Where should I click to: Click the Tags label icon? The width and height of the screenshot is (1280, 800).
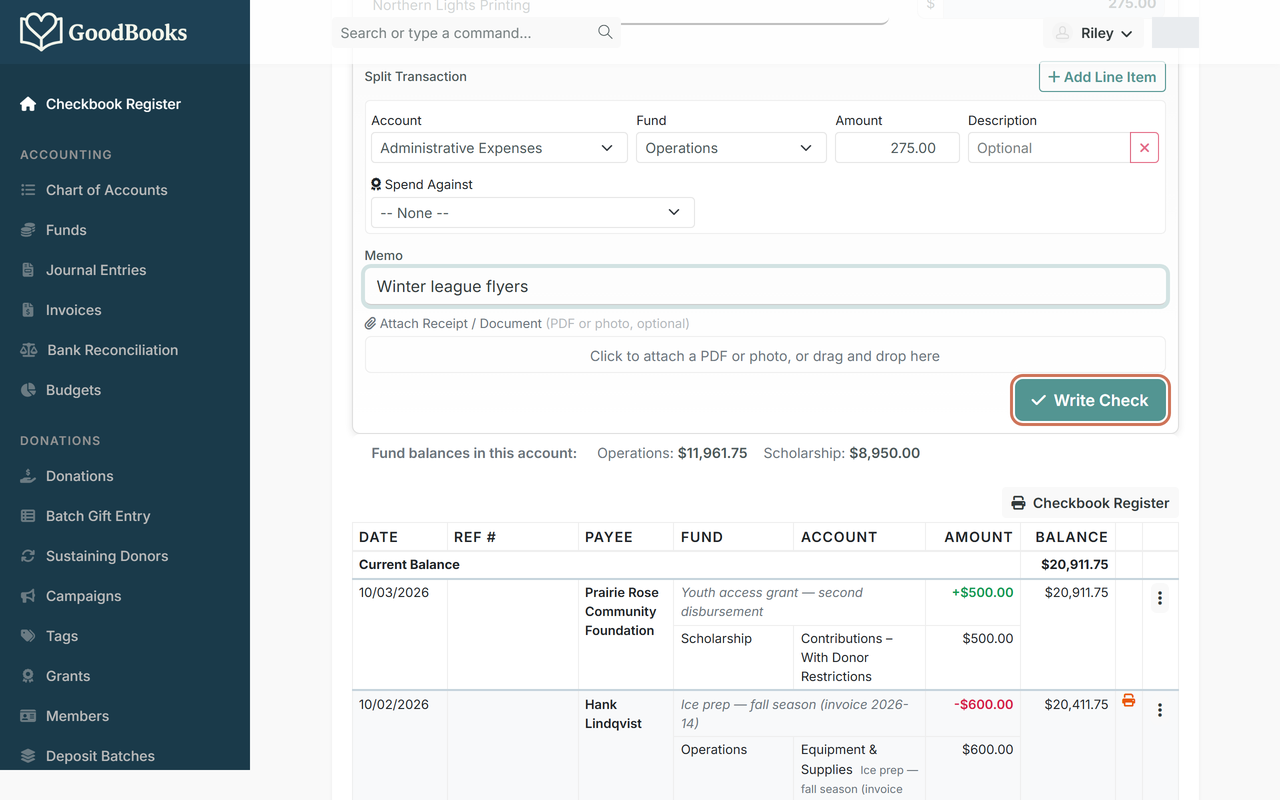28,636
